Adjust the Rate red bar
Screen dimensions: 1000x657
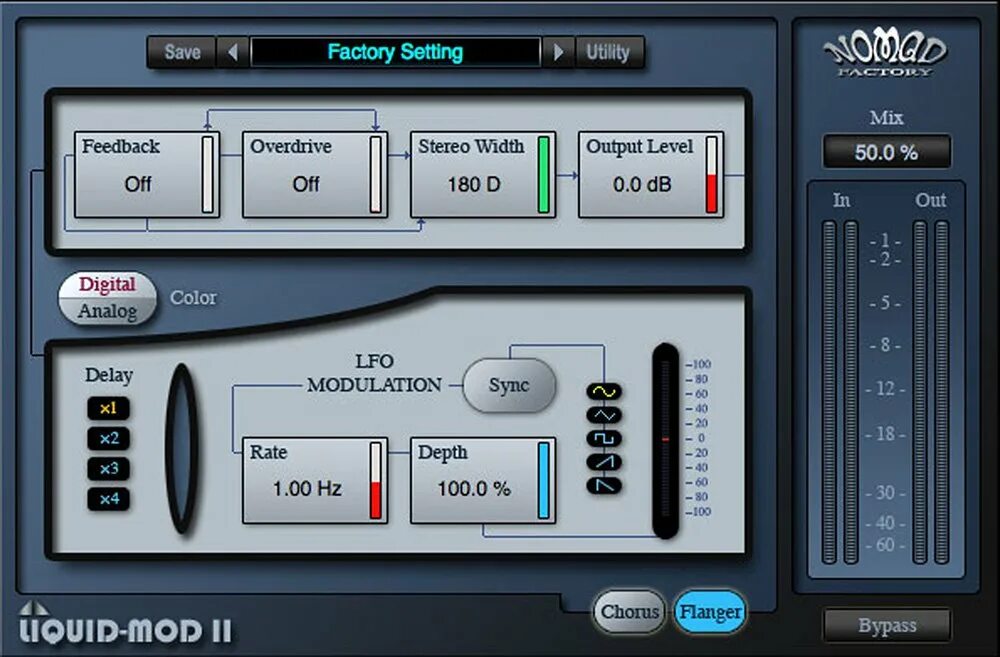click(x=376, y=480)
